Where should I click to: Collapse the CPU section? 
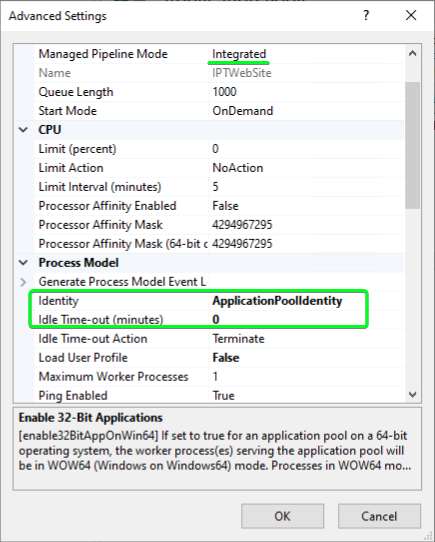[23, 130]
